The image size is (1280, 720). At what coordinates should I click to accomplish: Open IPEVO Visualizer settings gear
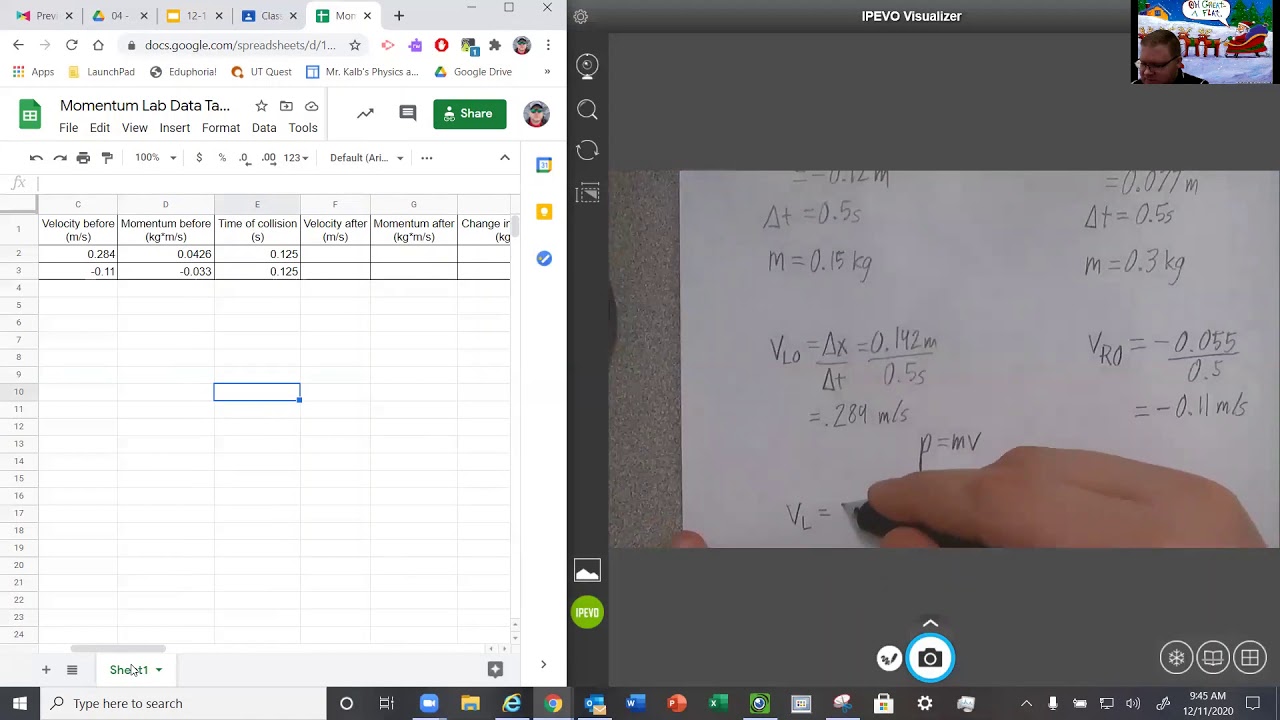581,16
